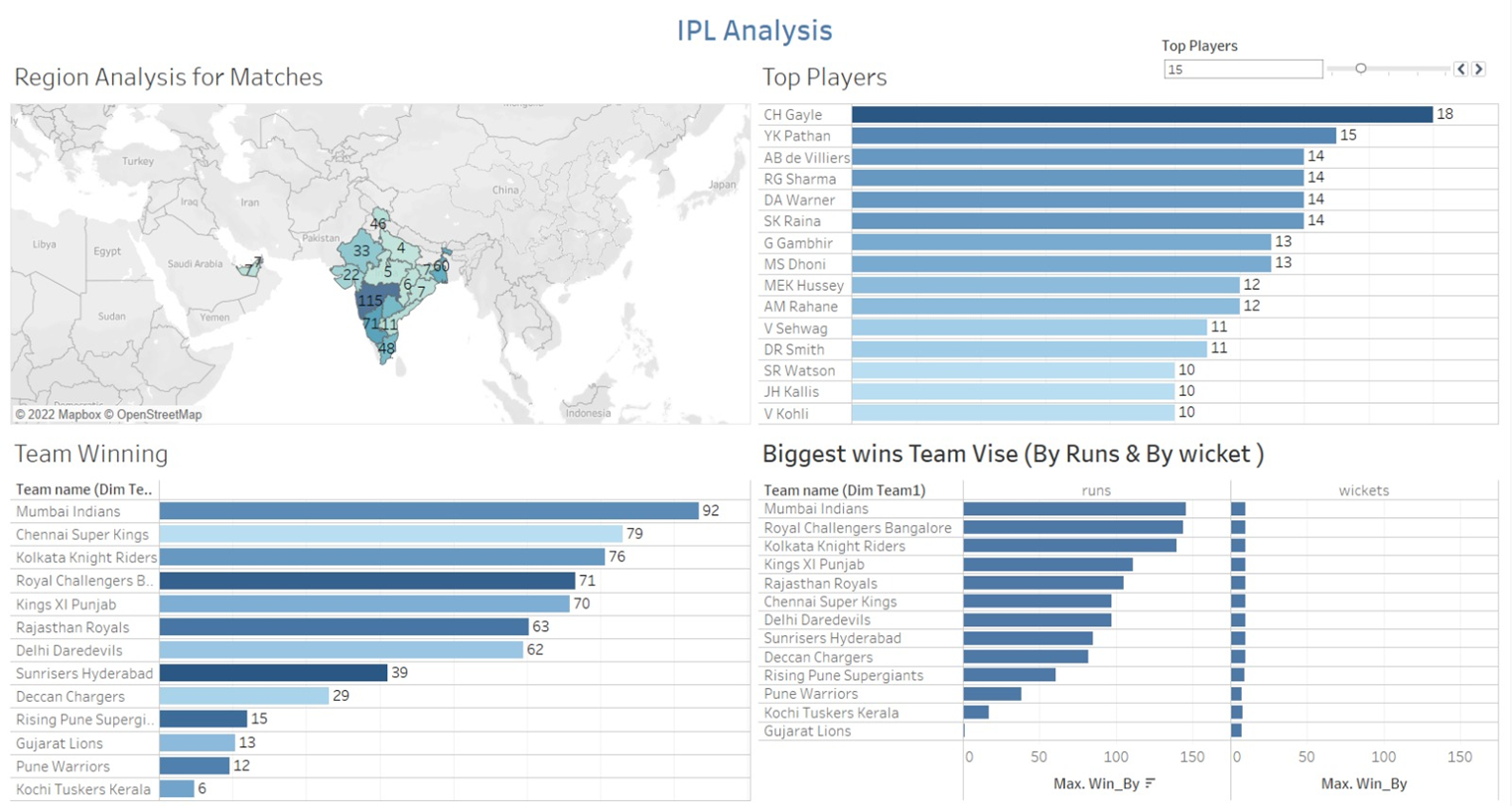Click the Kochi Tuskers Kerala bar showing 6
The height and width of the screenshot is (806, 1512).
tap(177, 788)
